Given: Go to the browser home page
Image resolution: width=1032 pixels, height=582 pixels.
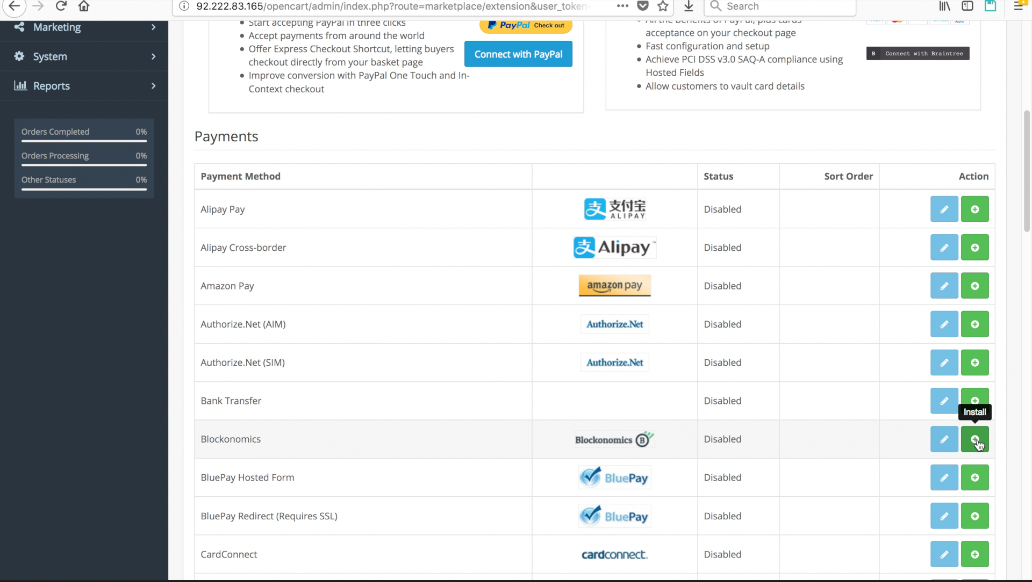Looking at the screenshot, I should tap(84, 6).
